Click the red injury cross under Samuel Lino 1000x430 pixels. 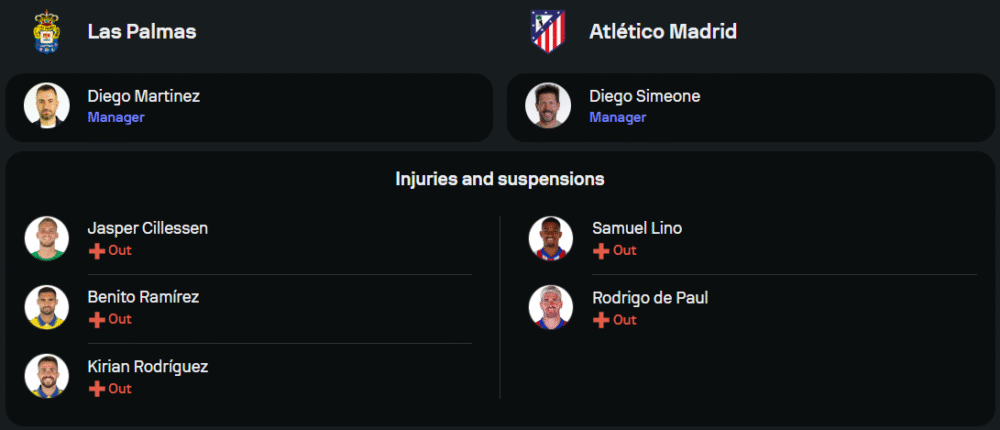click(601, 251)
